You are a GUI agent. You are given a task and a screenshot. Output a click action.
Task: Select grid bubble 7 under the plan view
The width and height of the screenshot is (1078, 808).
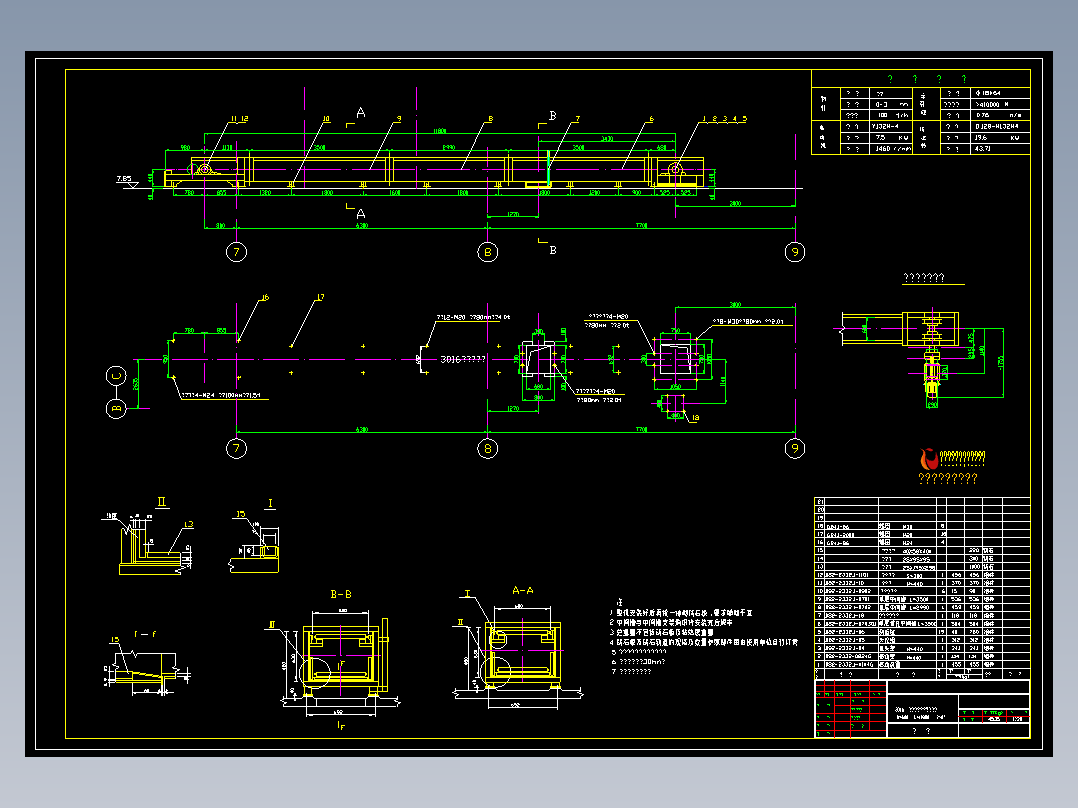coord(236,448)
